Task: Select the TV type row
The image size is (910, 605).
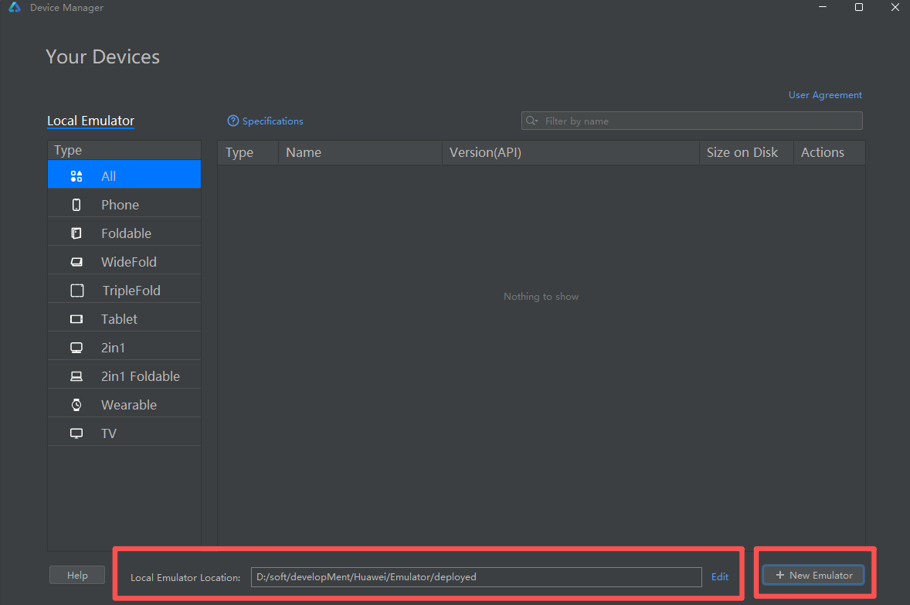Action: [124, 433]
